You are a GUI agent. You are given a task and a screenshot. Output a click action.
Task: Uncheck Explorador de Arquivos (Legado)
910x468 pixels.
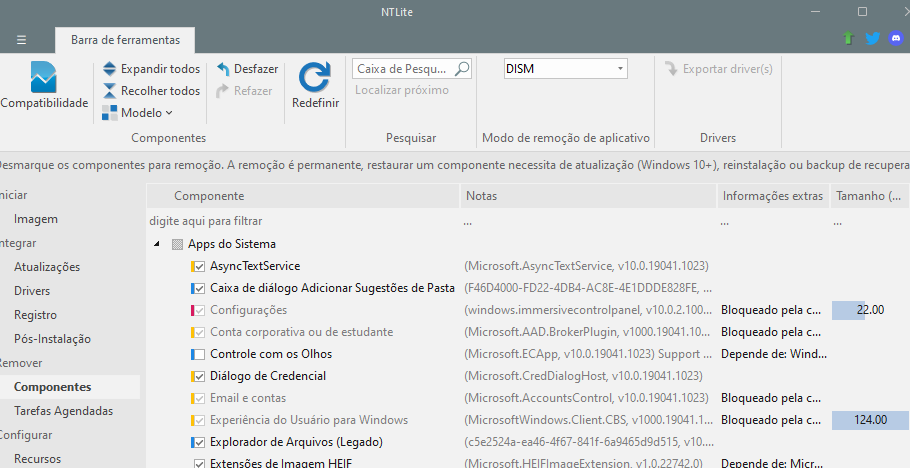click(x=199, y=442)
